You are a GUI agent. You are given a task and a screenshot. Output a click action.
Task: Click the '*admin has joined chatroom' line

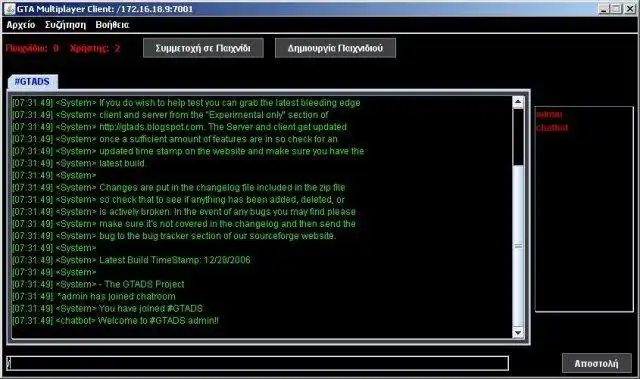(x=93, y=296)
